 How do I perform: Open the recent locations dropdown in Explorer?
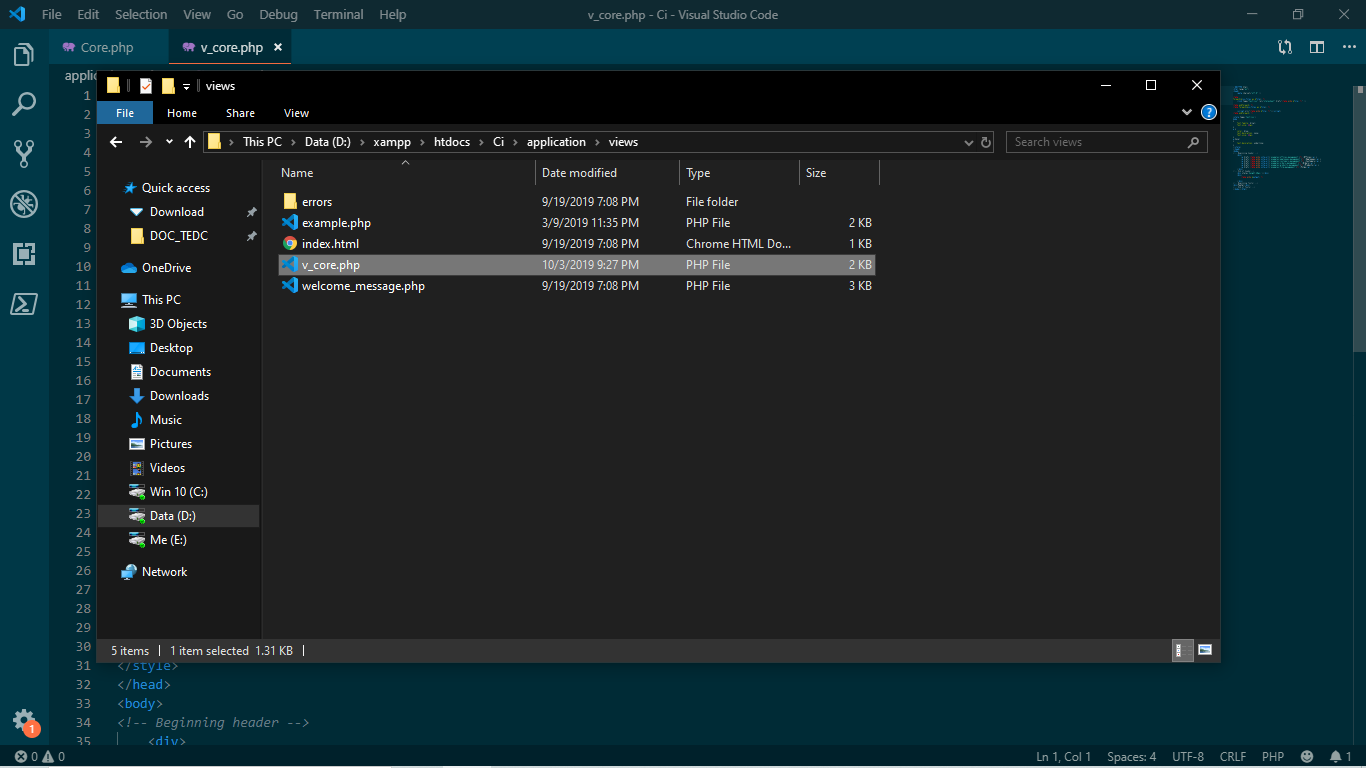[169, 142]
